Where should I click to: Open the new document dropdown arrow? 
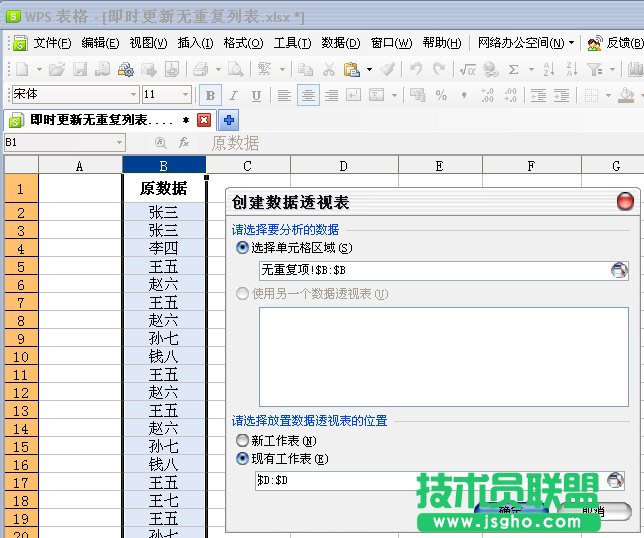[x=39, y=69]
